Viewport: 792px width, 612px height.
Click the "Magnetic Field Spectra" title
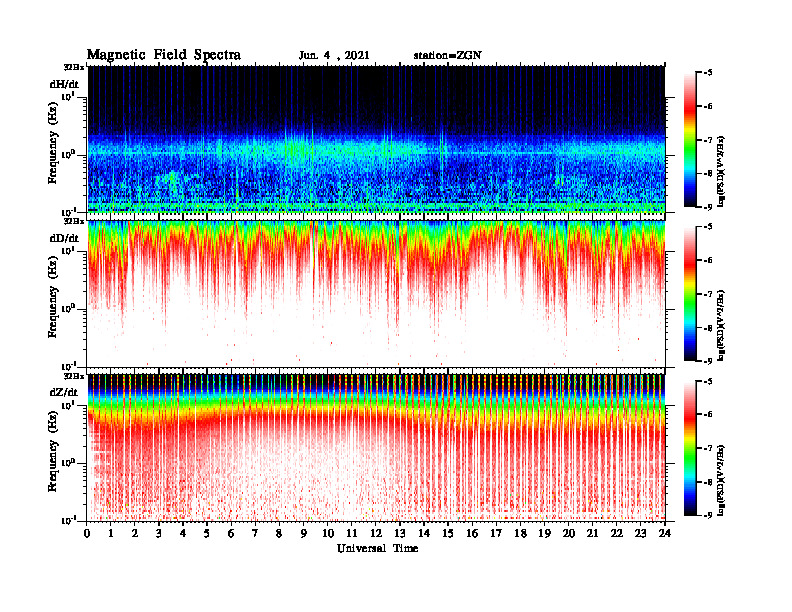pos(164,55)
